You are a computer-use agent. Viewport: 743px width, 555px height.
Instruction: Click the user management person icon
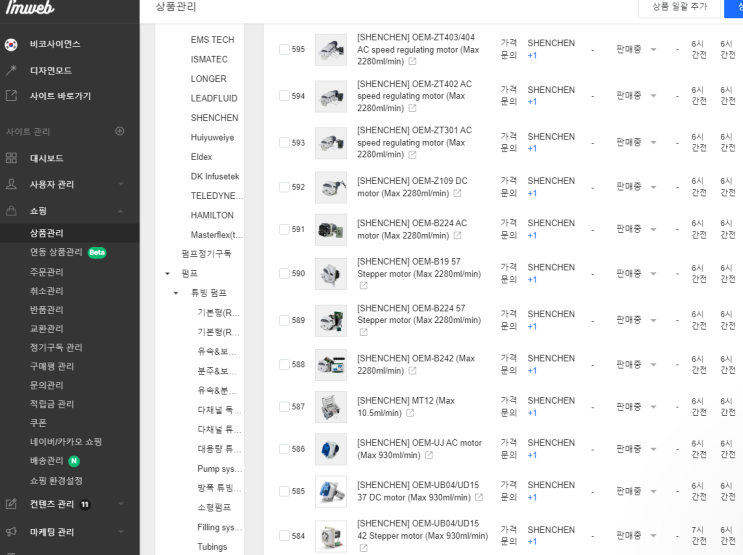coord(11,184)
